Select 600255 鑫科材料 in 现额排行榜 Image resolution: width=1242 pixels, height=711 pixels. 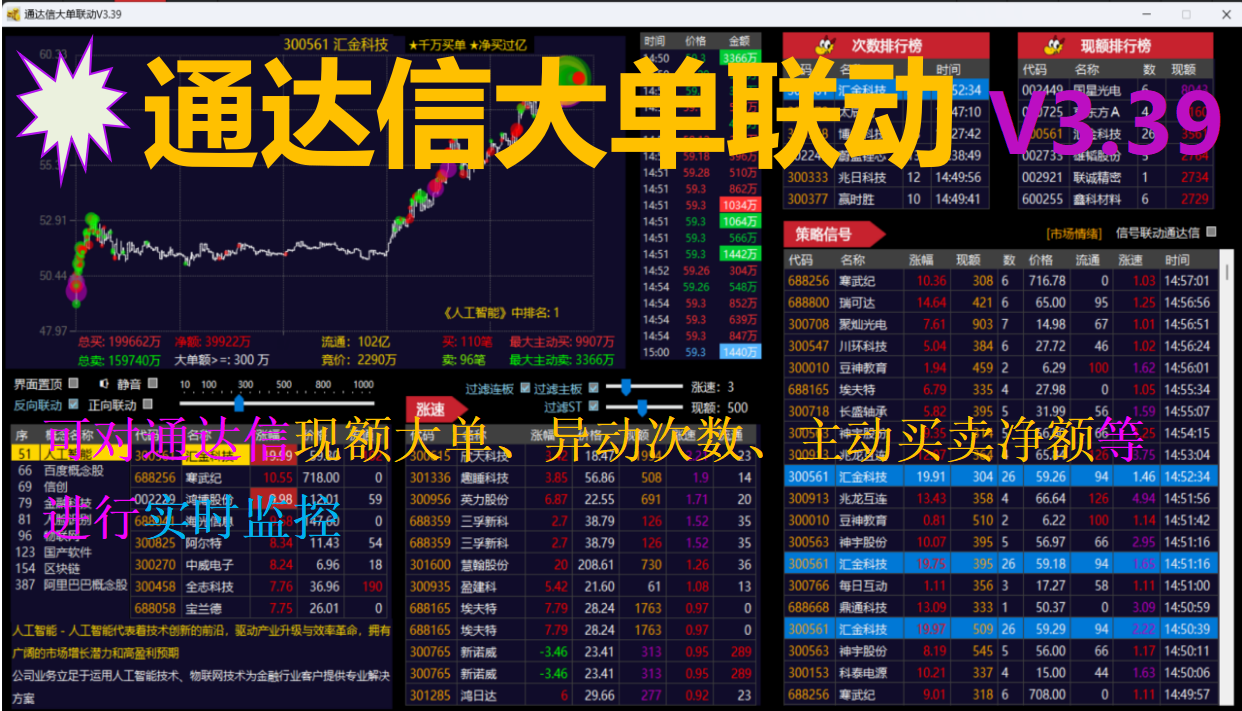click(1115, 199)
